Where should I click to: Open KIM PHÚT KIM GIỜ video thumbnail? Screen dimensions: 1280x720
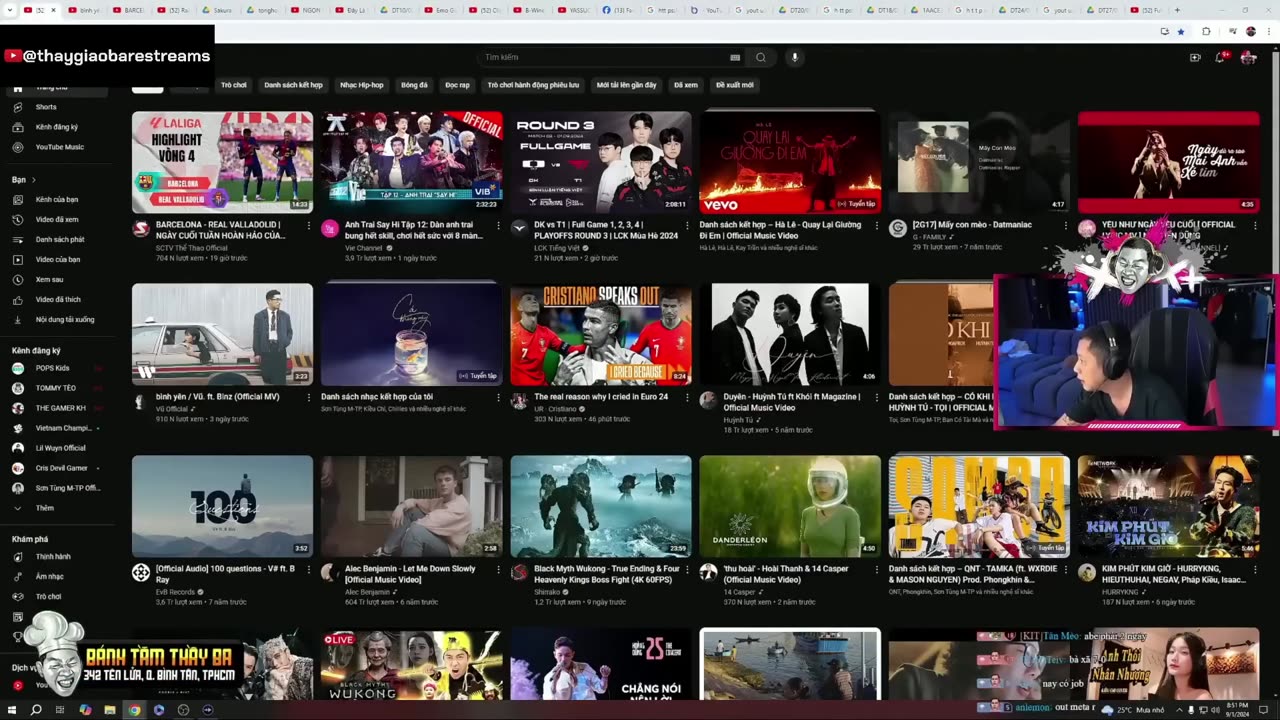click(1168, 506)
